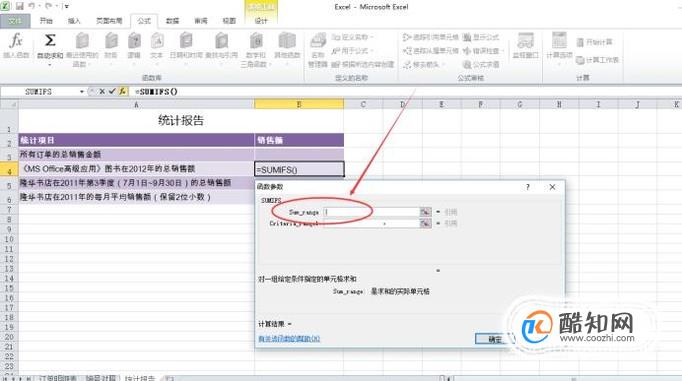Screen dimensions: 682x381
Task: Click Calculate Sheet
Action: point(597,60)
